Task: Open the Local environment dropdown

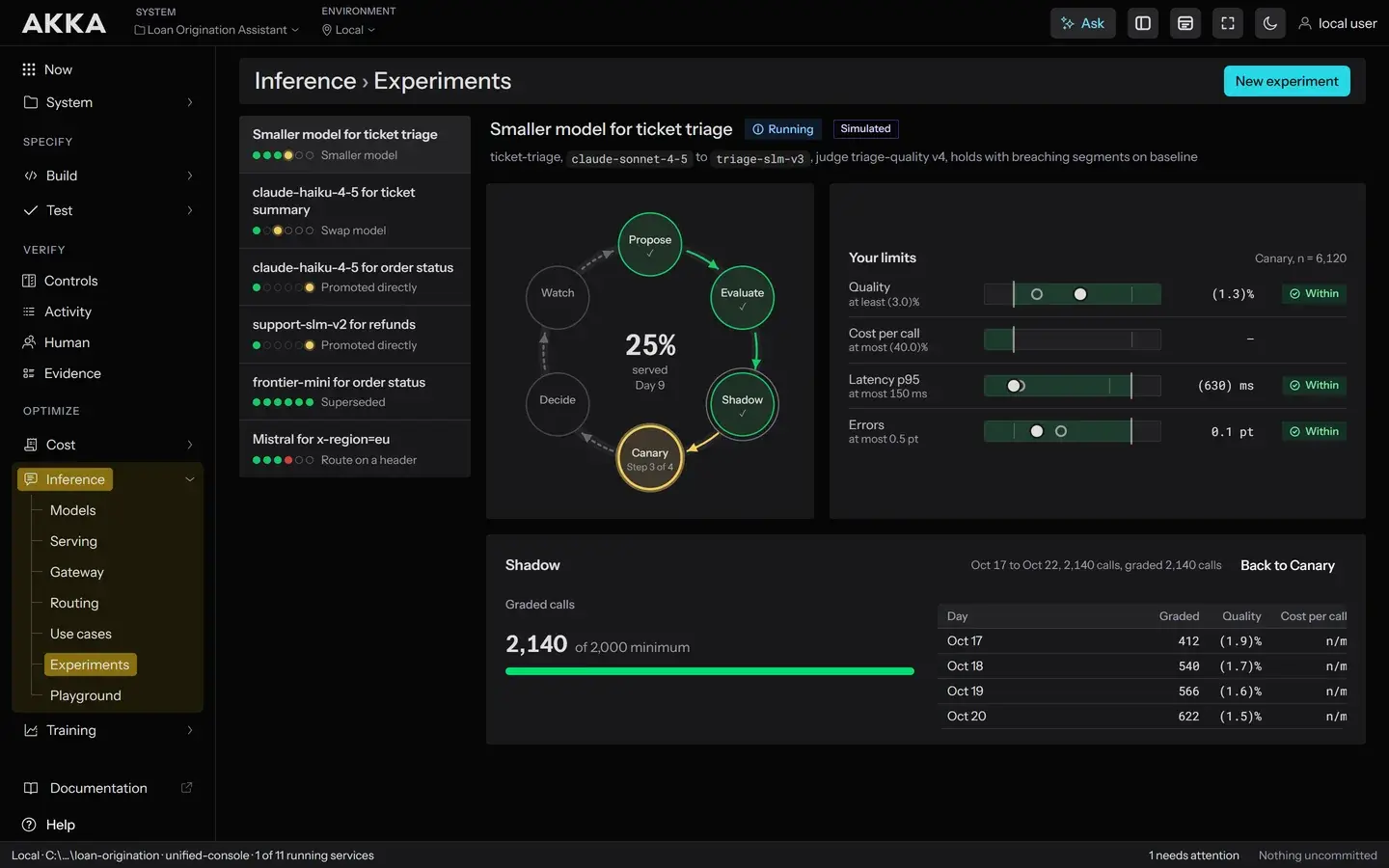Action: (349, 30)
